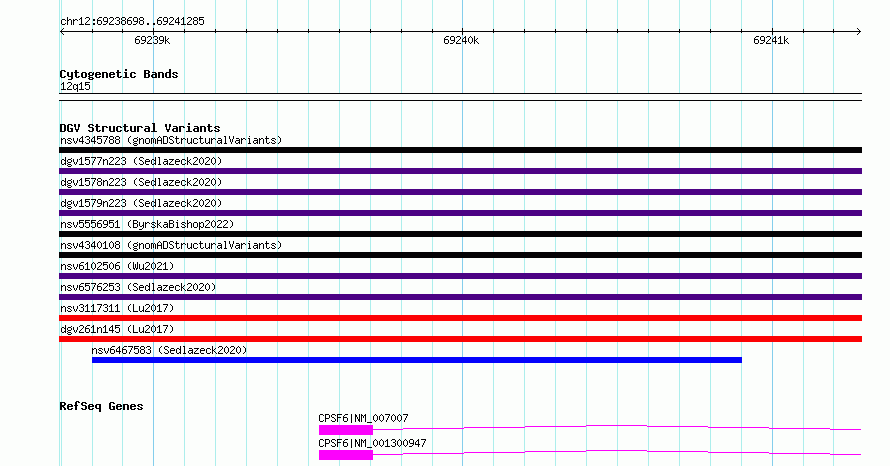
Task: Click the magenta exon block of CPSF6|NM_007007
Action: pos(346,430)
